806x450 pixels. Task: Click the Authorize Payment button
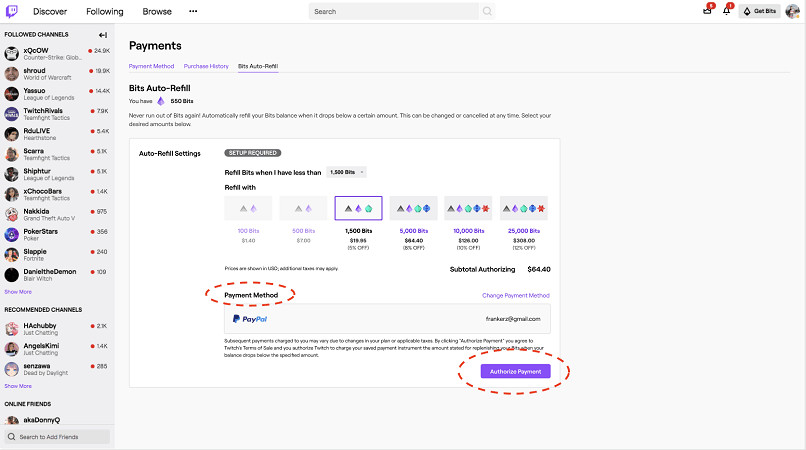(x=516, y=371)
